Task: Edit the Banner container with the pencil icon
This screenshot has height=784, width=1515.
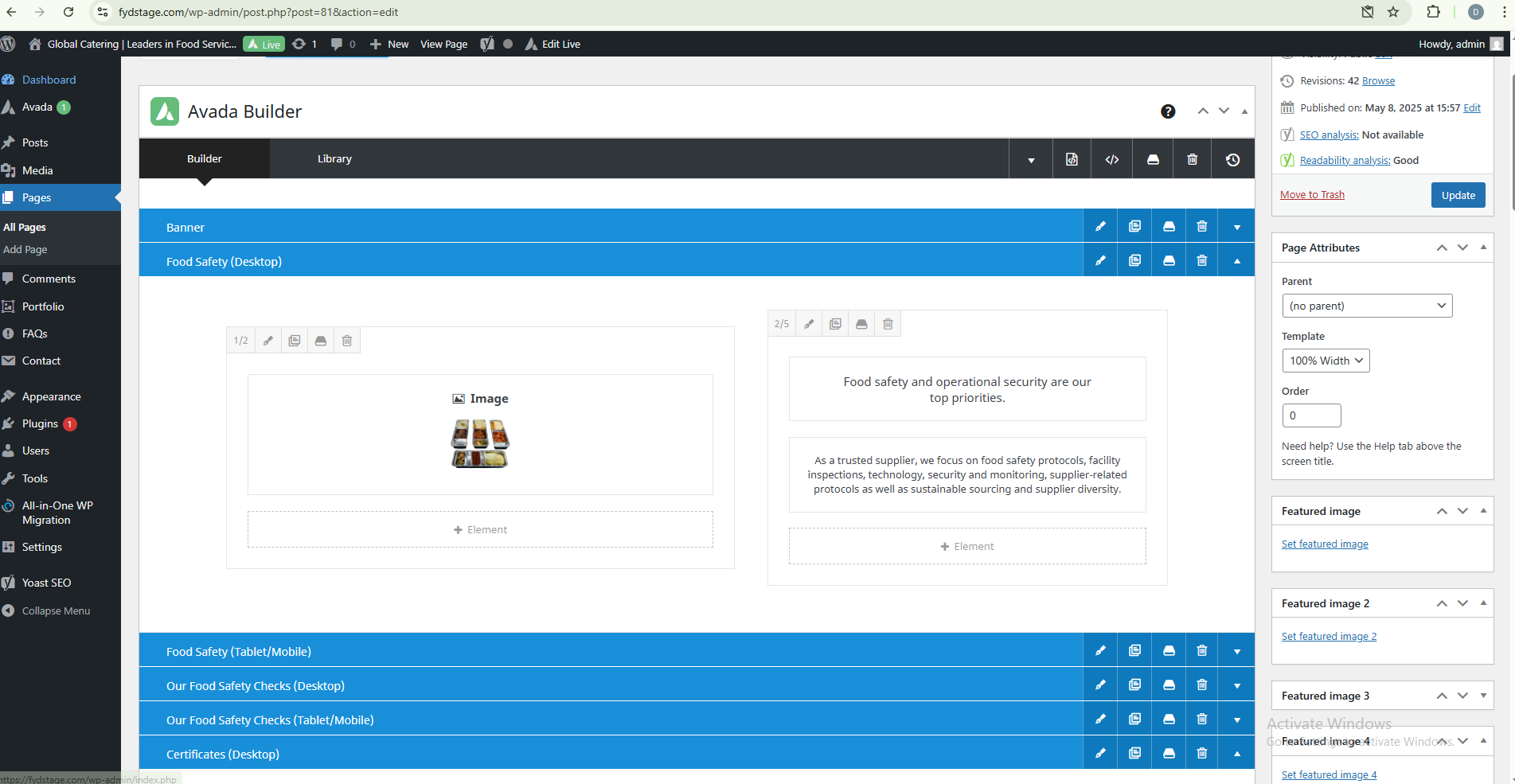Action: (1100, 227)
